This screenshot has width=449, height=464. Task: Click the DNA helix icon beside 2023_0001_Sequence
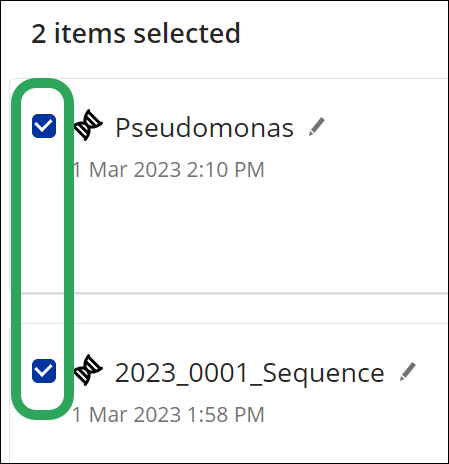[88, 370]
